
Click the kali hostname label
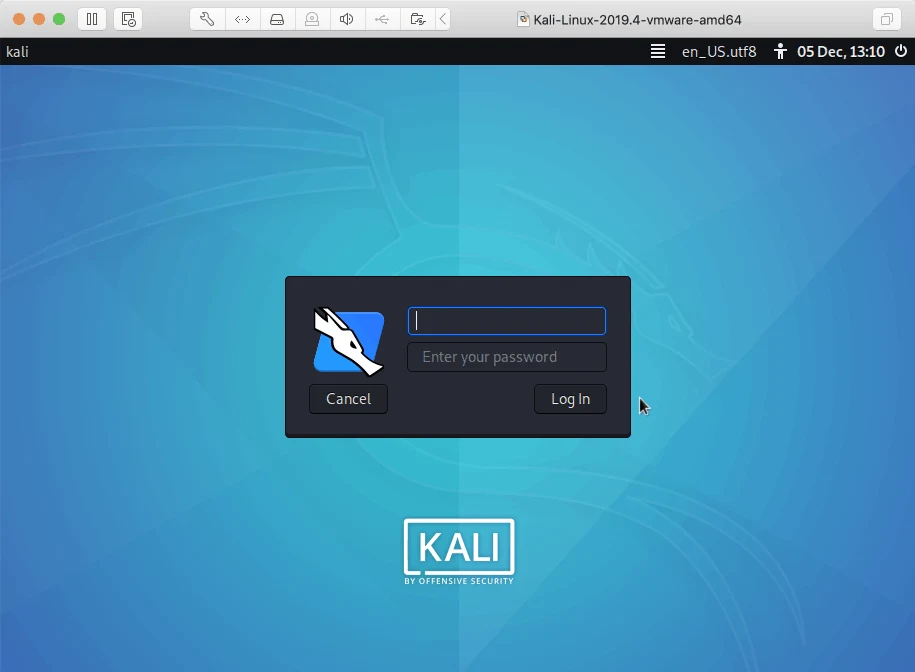[x=17, y=51]
